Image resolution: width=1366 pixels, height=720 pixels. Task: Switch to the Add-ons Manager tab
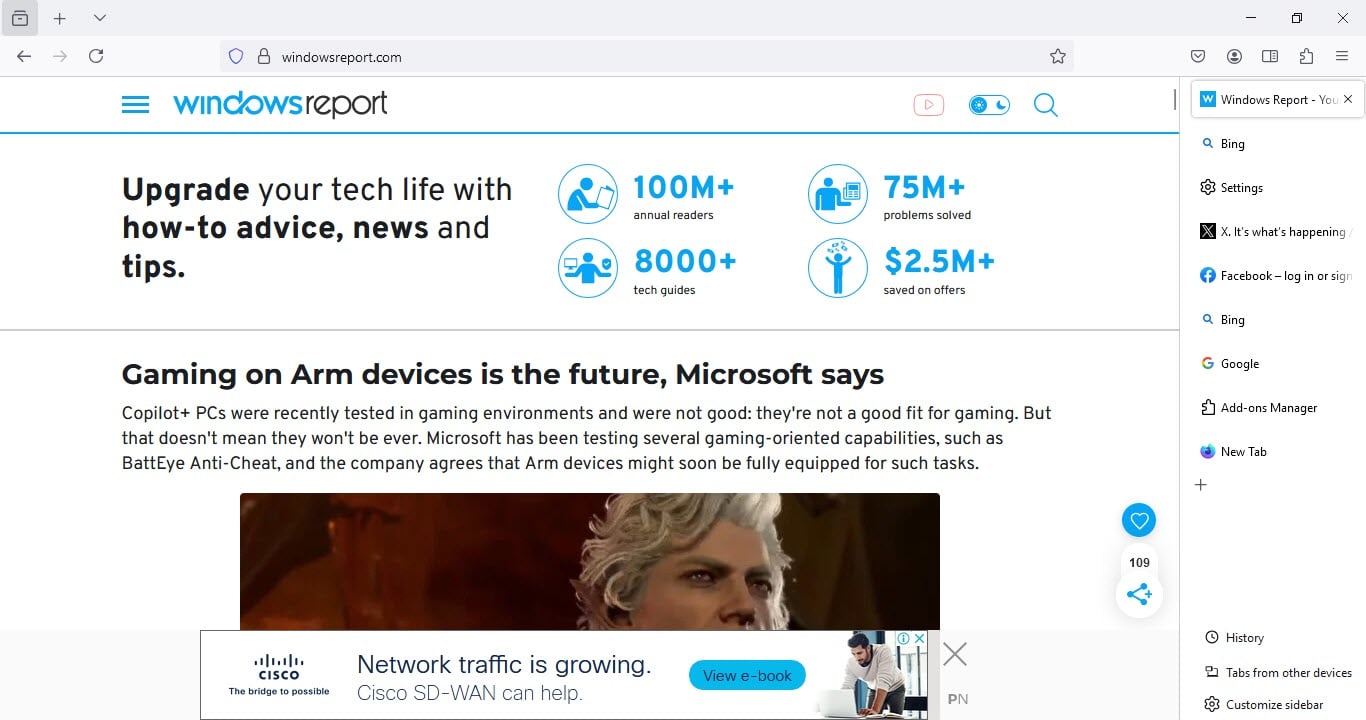[x=1275, y=408]
